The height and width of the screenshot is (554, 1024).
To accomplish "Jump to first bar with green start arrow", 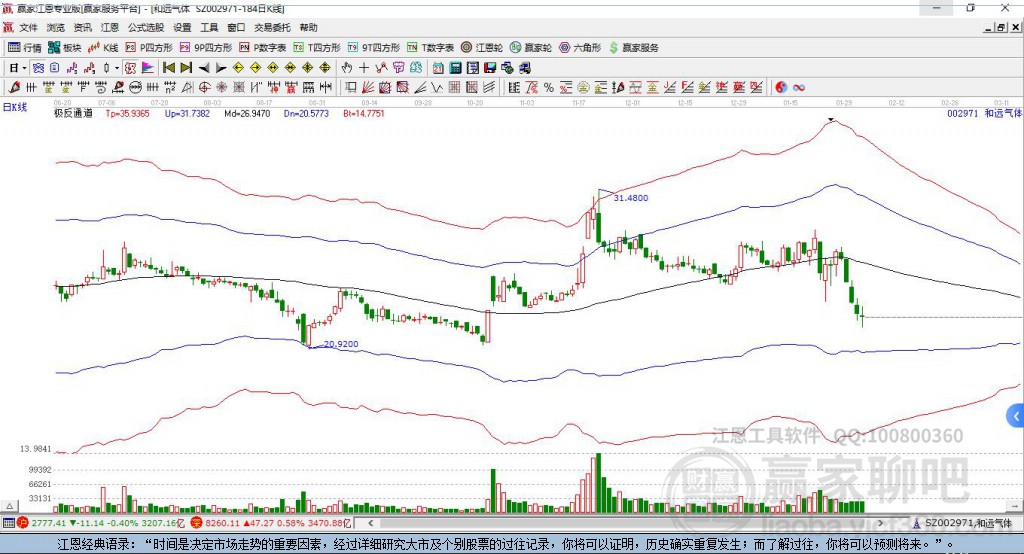I will 168,68.
